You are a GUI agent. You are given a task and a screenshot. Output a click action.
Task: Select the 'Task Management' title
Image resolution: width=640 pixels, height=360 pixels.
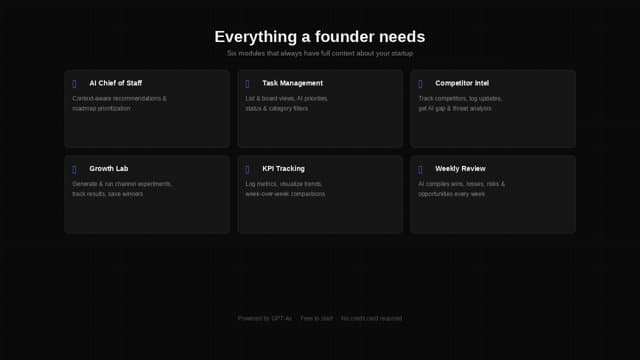point(292,83)
